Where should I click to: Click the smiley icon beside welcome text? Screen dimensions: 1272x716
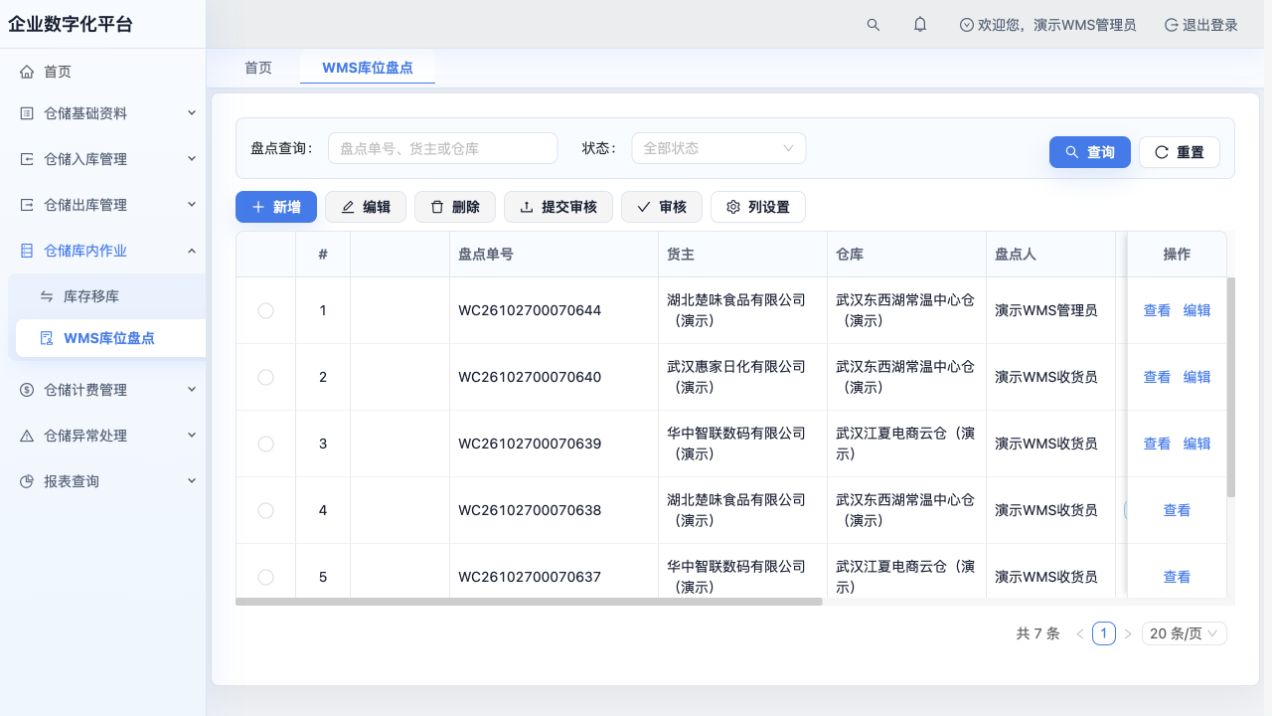966,25
